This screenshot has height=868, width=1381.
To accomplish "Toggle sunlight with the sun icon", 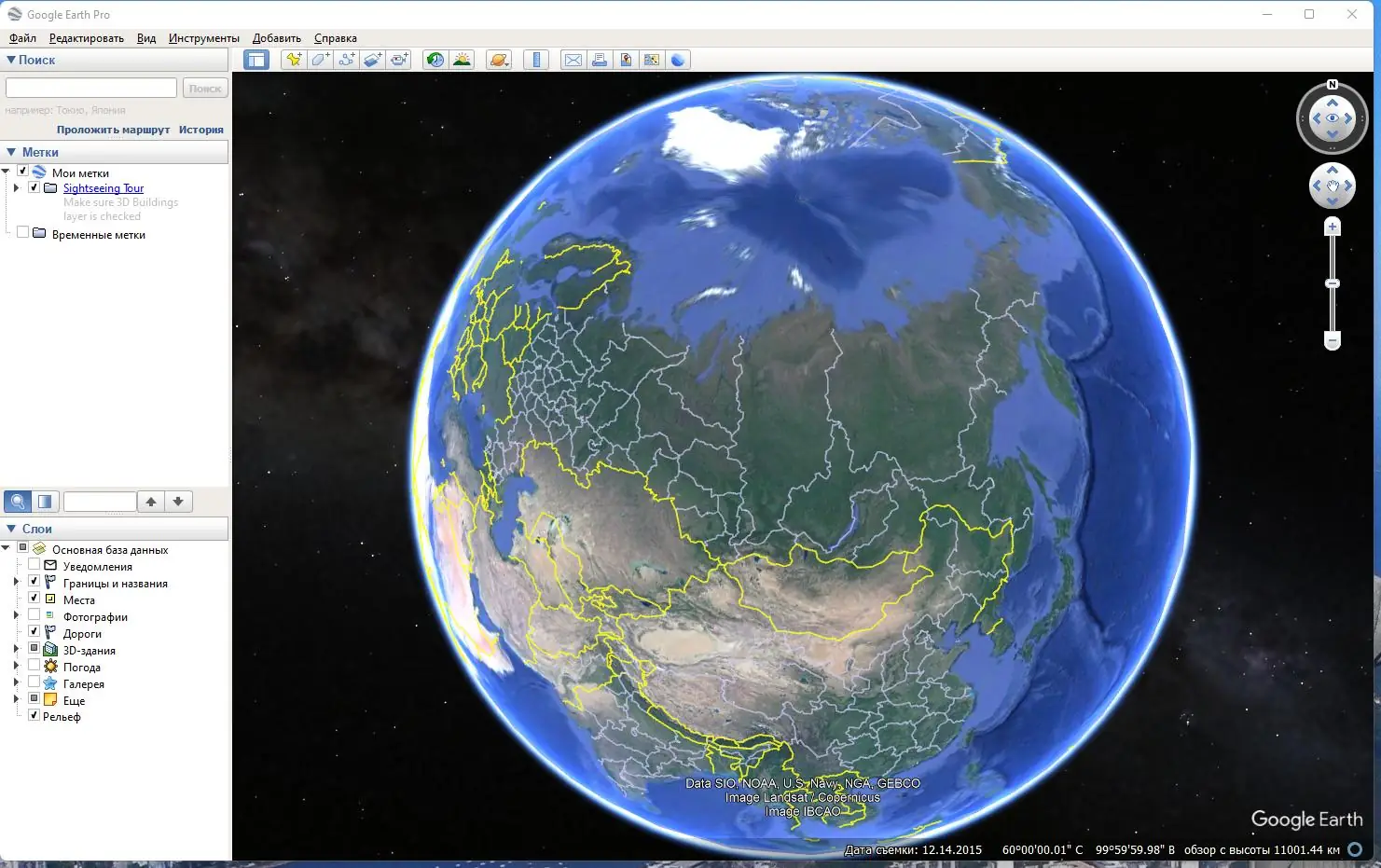I will coord(463,59).
